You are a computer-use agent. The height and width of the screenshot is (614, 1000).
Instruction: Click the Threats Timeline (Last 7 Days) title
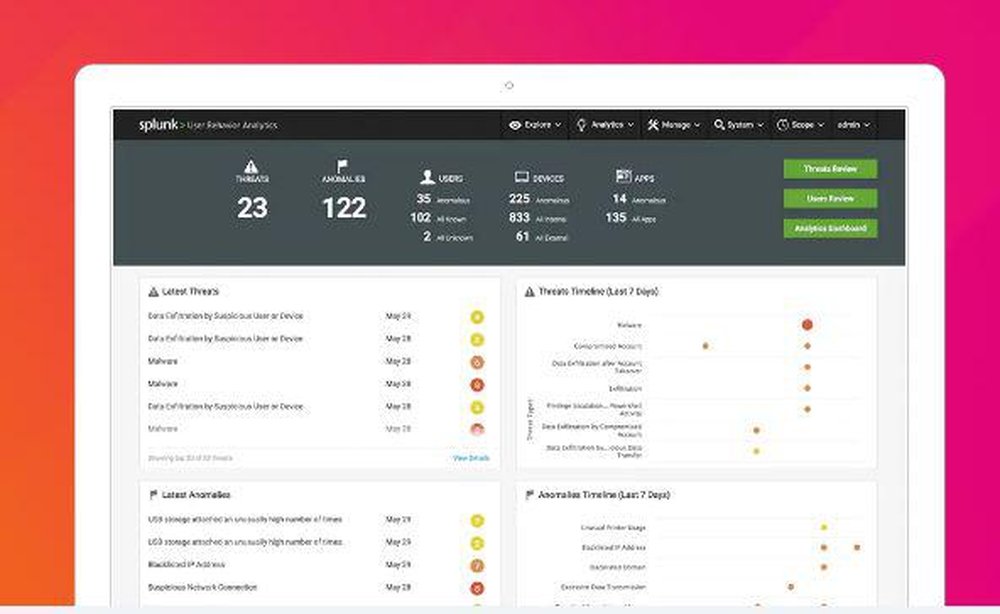pyautogui.click(x=598, y=291)
